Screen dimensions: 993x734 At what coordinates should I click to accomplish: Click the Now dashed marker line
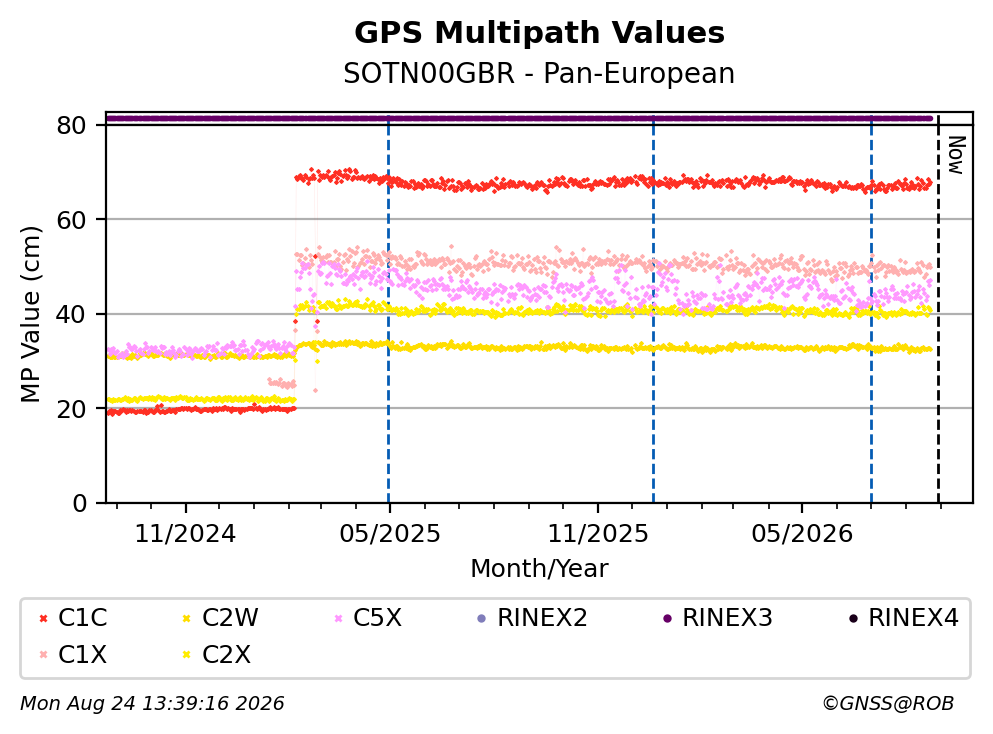point(938,309)
